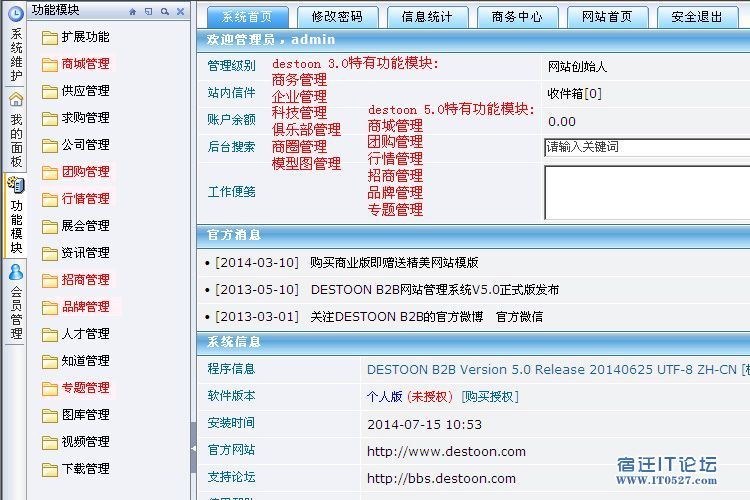This screenshot has width=750, height=500.
Task: Click the folder icon beside 公司管理
Action: click(x=50, y=145)
